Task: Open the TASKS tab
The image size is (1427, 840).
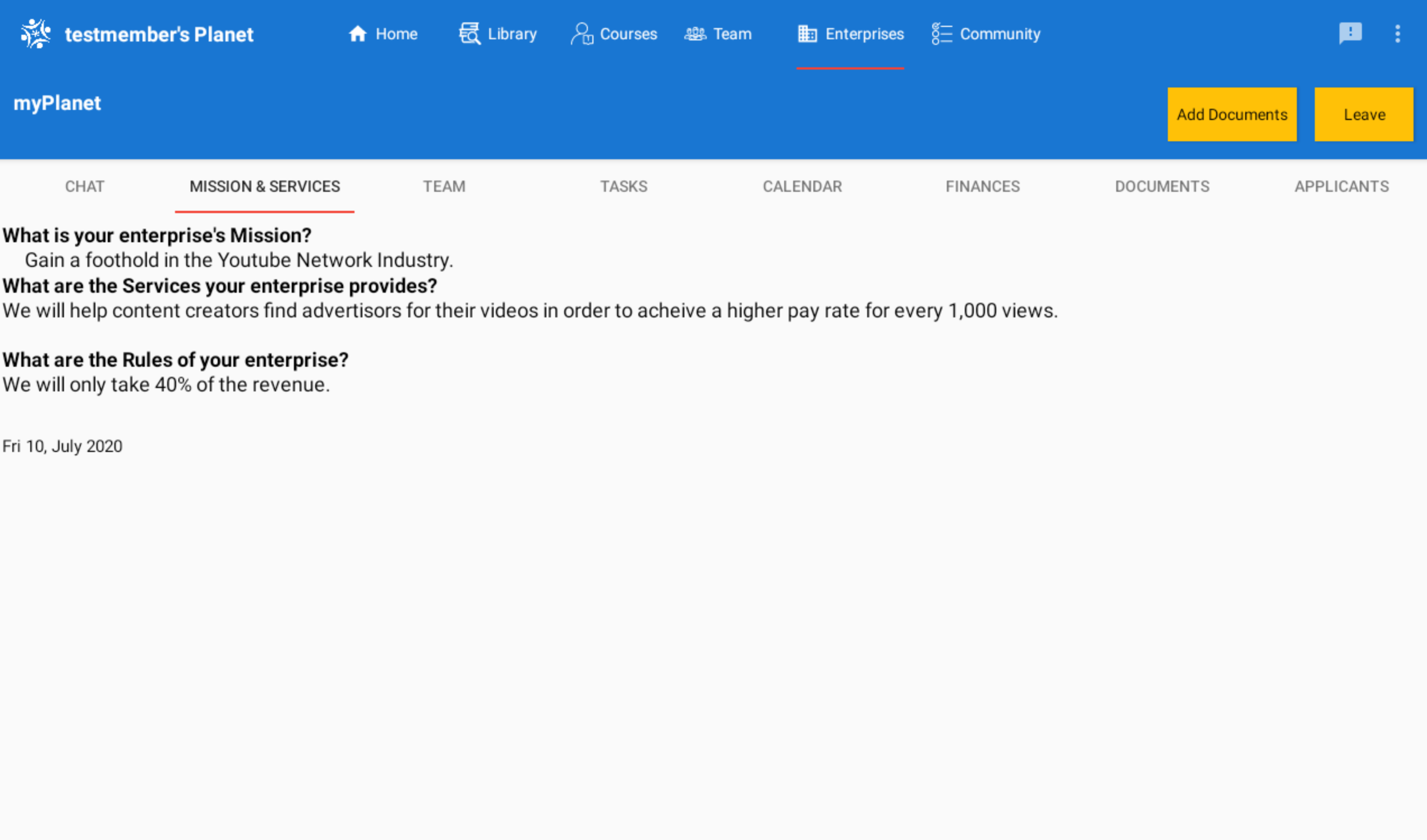Action: pyautogui.click(x=623, y=186)
